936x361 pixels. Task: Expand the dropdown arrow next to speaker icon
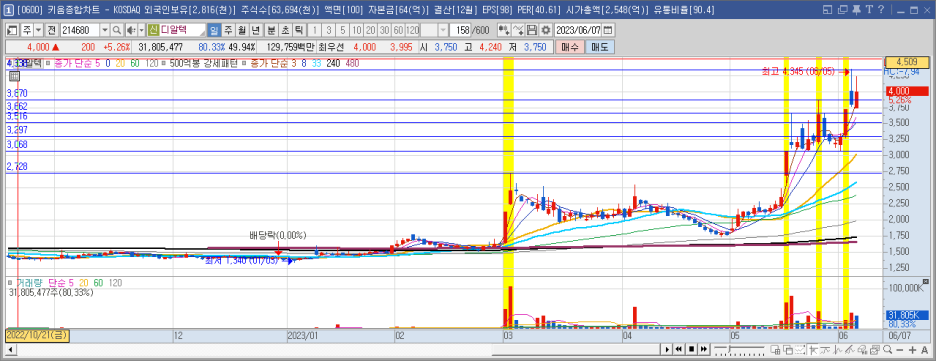(x=141, y=30)
